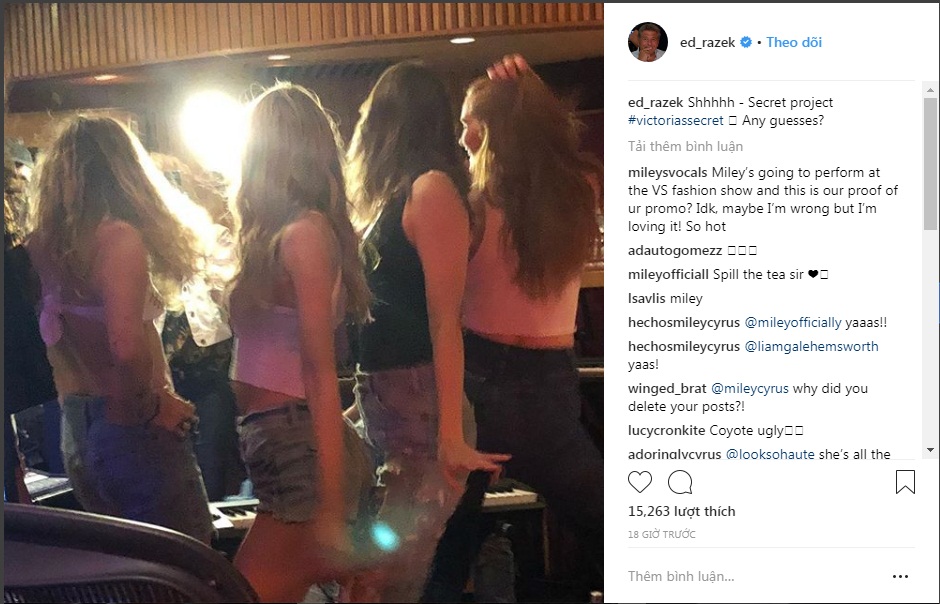
Task: Click the 18 GIỜ TRƯỚC timestamp
Action: [661, 535]
